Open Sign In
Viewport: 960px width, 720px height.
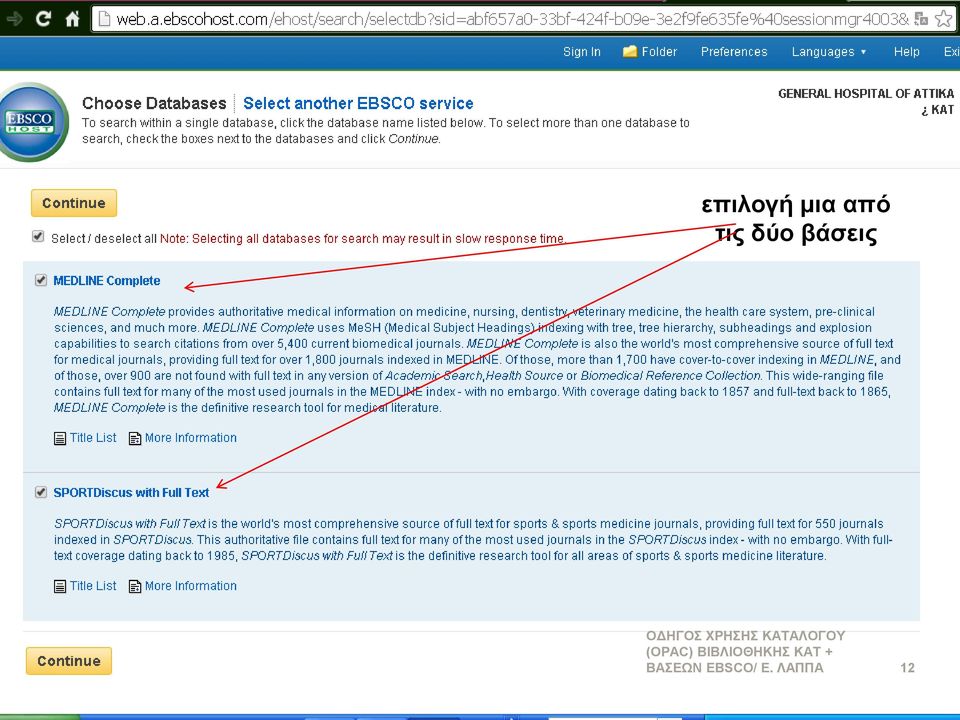pos(582,52)
